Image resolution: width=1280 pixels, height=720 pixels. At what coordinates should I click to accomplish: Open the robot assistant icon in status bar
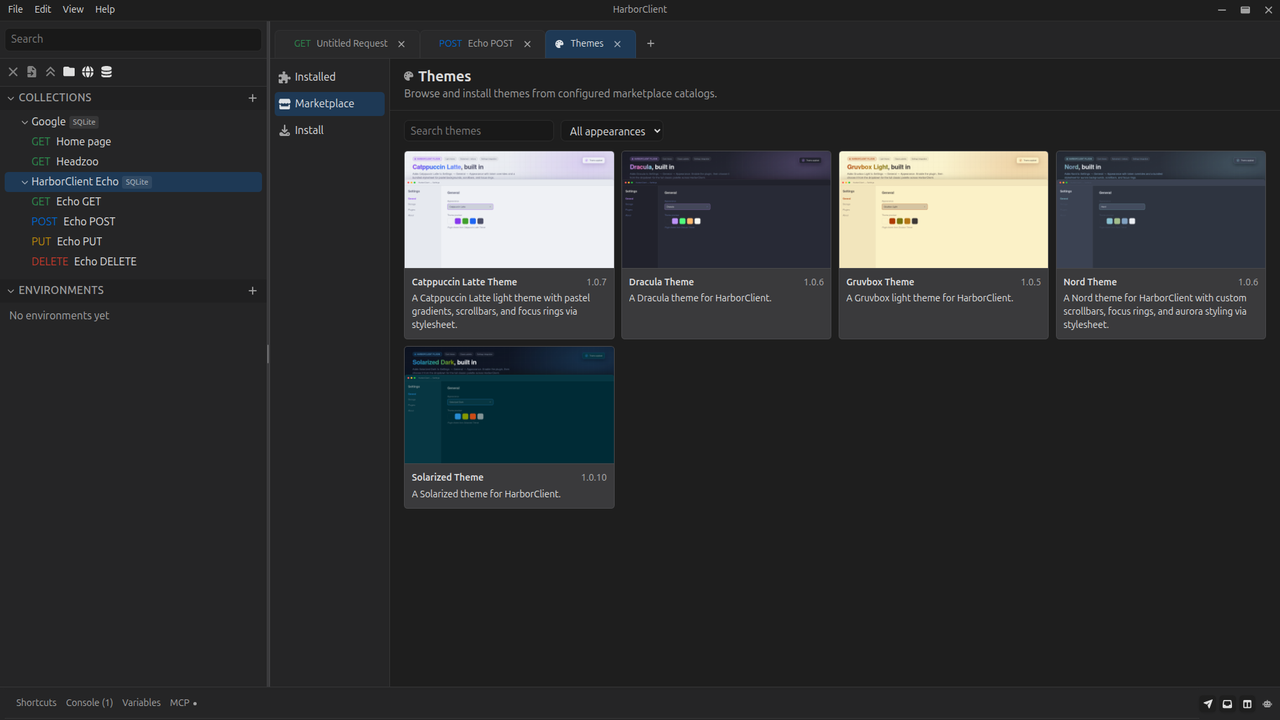[x=1267, y=704]
